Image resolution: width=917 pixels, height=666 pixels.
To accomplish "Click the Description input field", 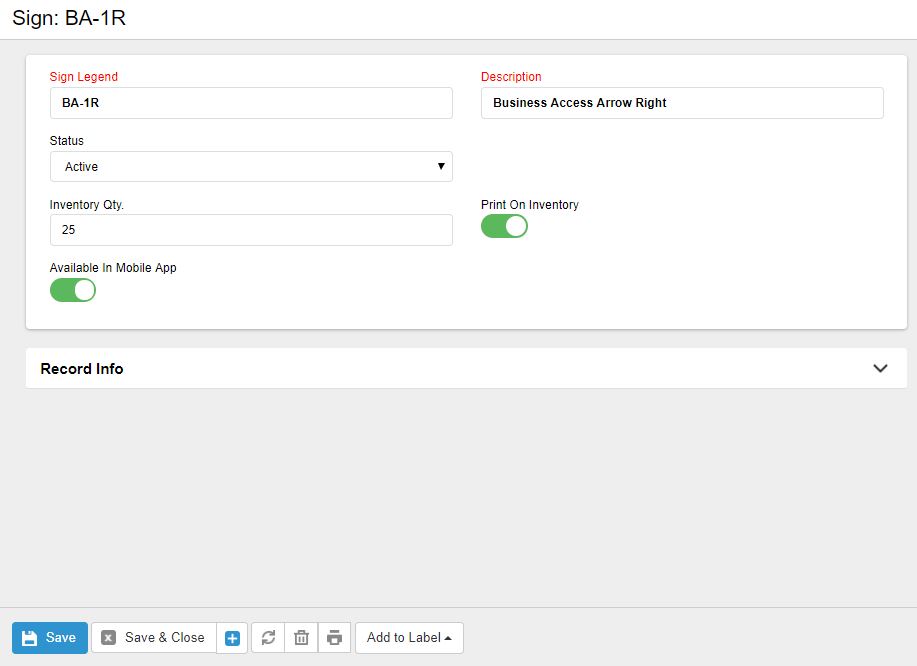I will pos(682,103).
